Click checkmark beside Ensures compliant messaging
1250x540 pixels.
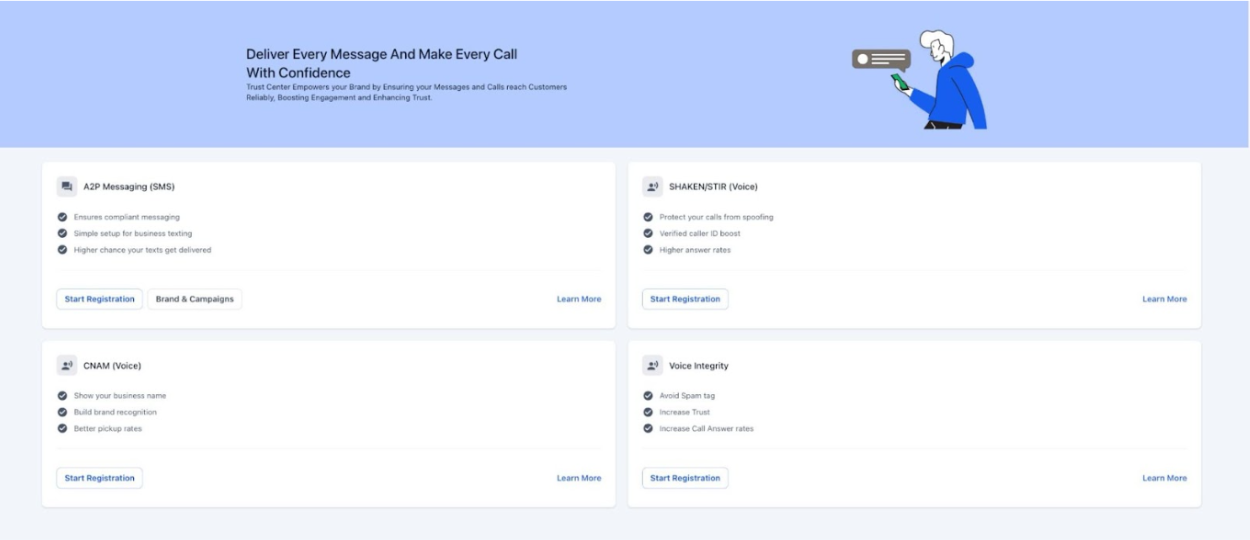pos(63,217)
